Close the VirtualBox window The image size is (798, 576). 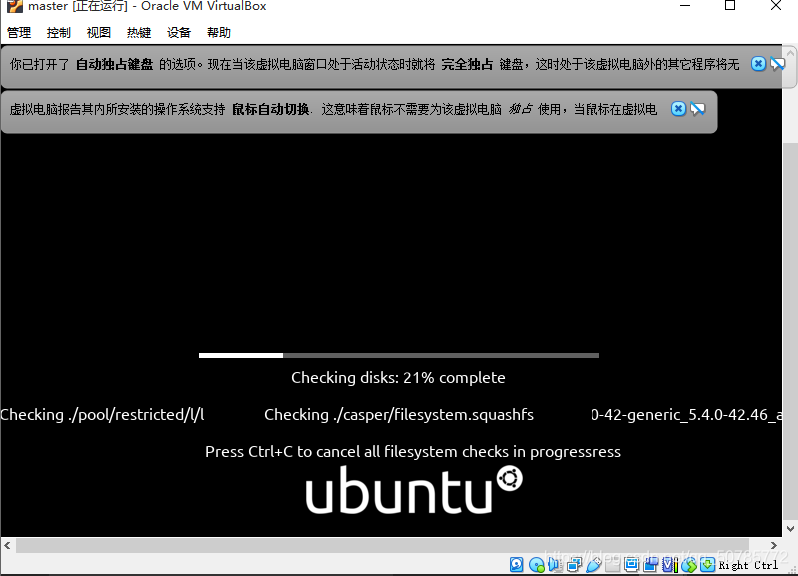coord(776,6)
